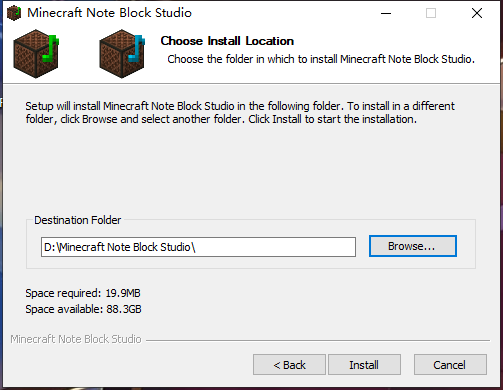Click the blue note block icon
The width and height of the screenshot is (503, 390).
(x=122, y=54)
